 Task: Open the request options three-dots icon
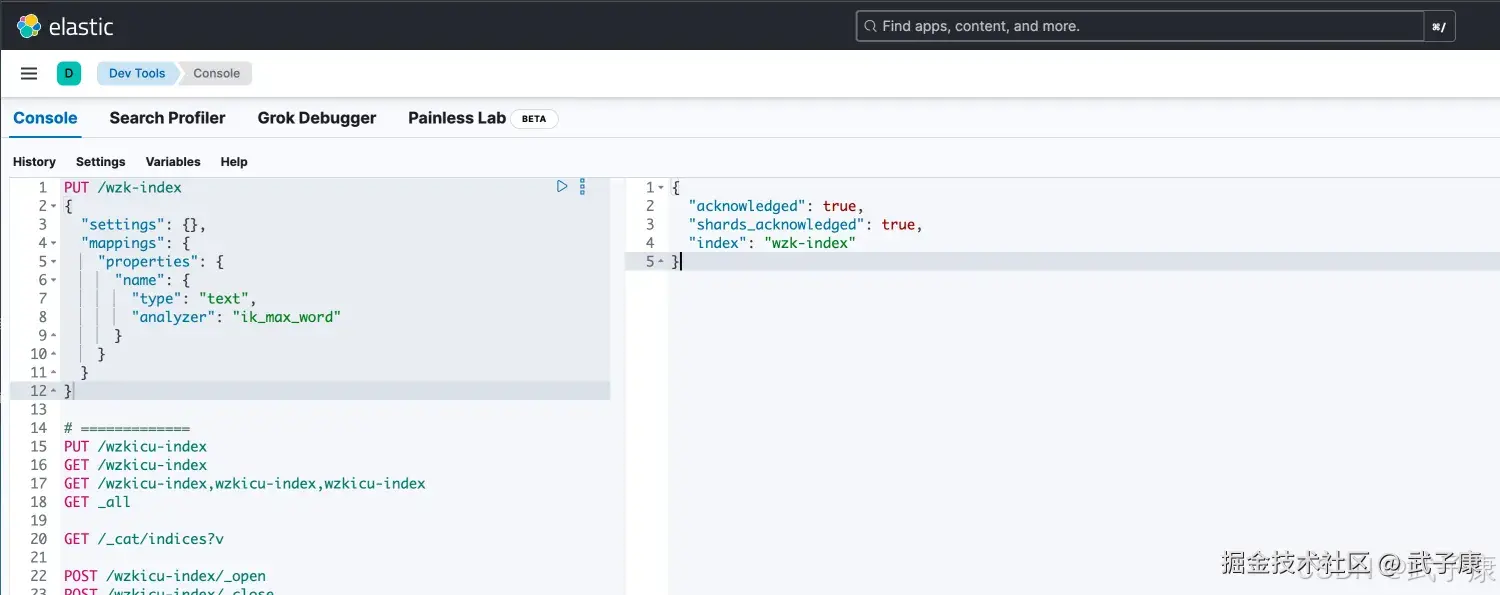[582, 186]
